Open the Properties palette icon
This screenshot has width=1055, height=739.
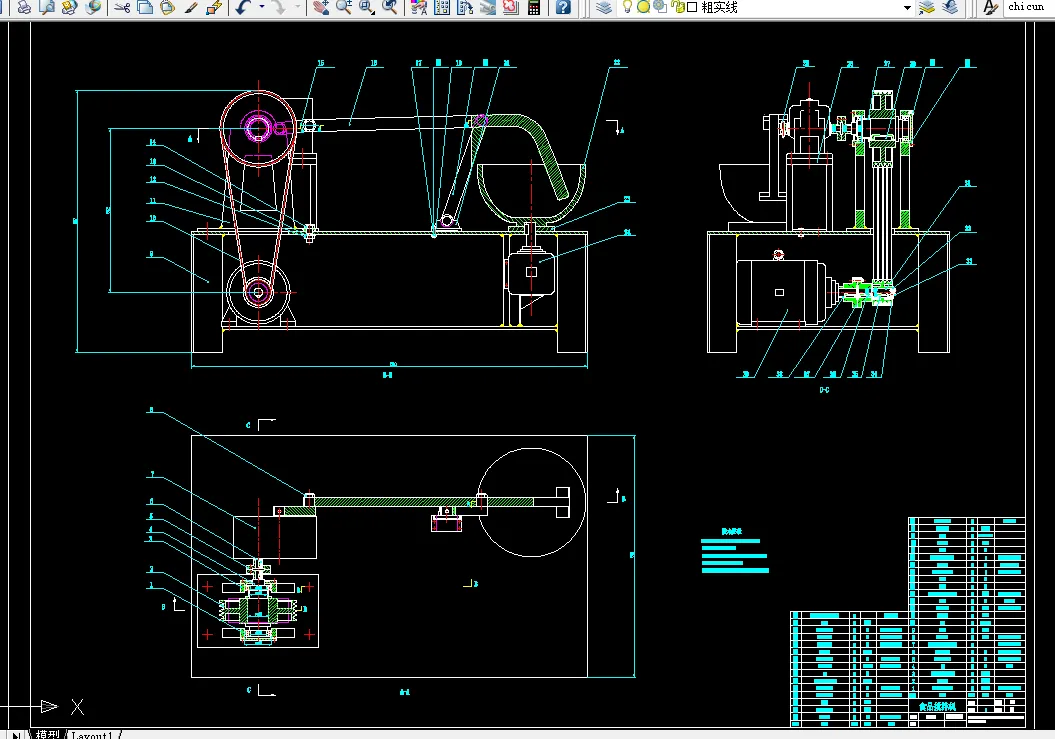tap(419, 7)
